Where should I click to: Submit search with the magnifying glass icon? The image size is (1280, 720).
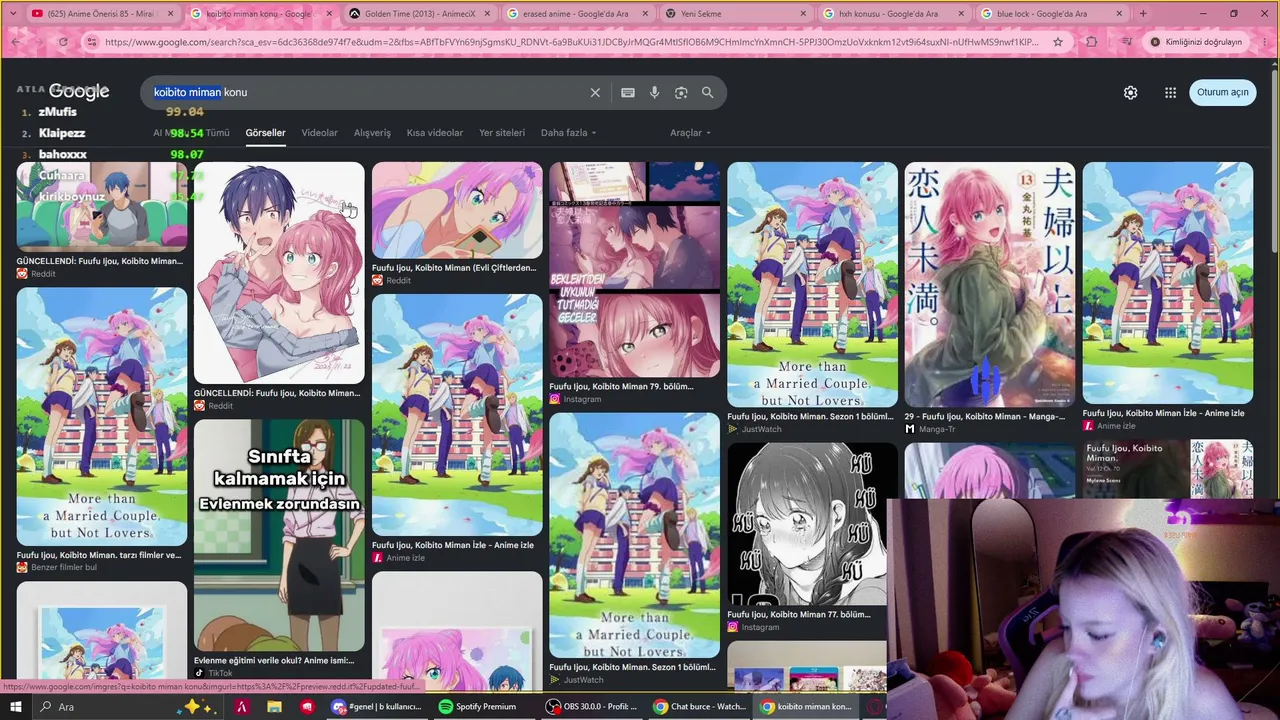(708, 92)
